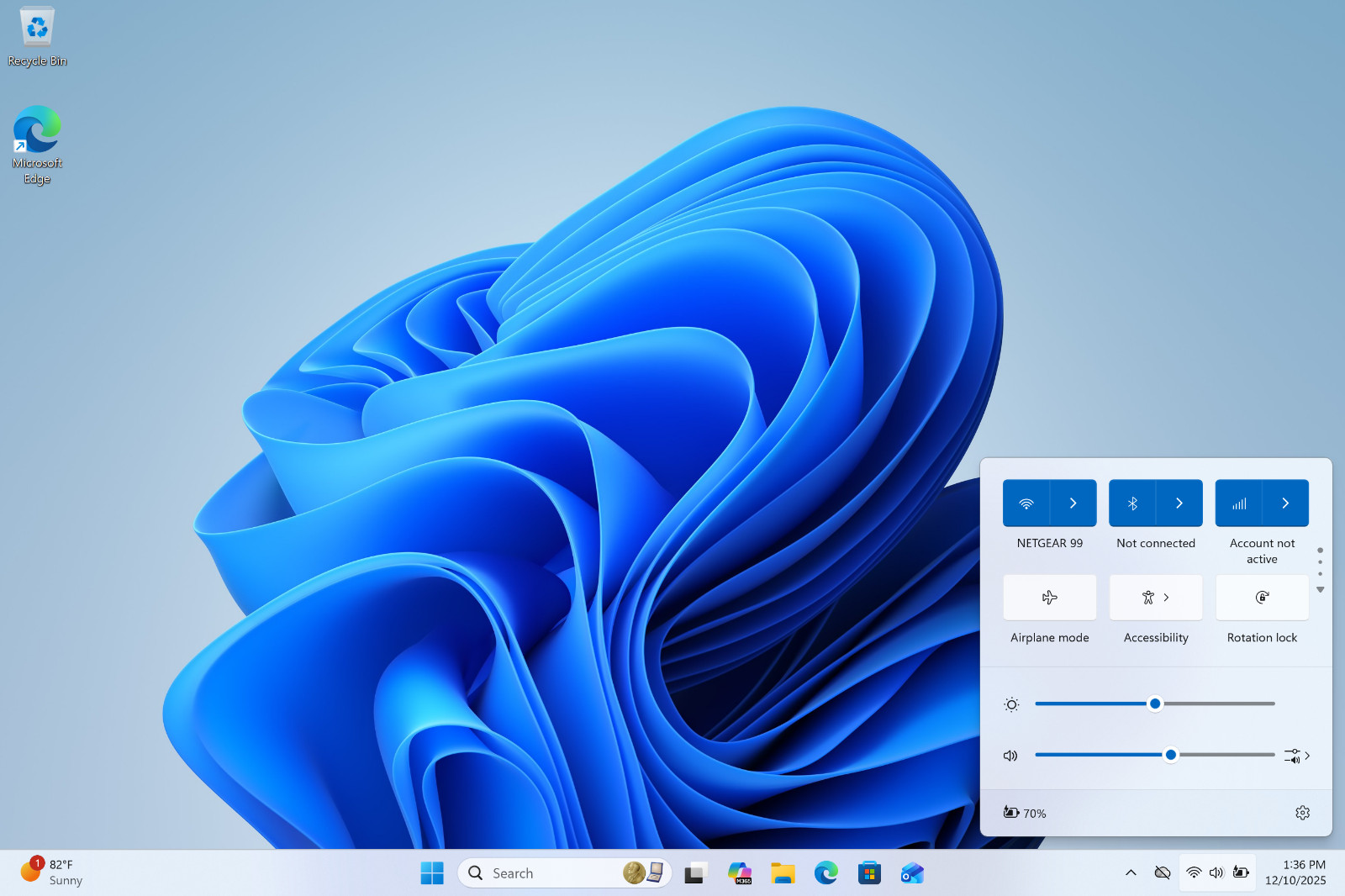Toggle Wi-Fi off in quick settings
The height and width of the screenshot is (896, 1345).
tap(1026, 503)
